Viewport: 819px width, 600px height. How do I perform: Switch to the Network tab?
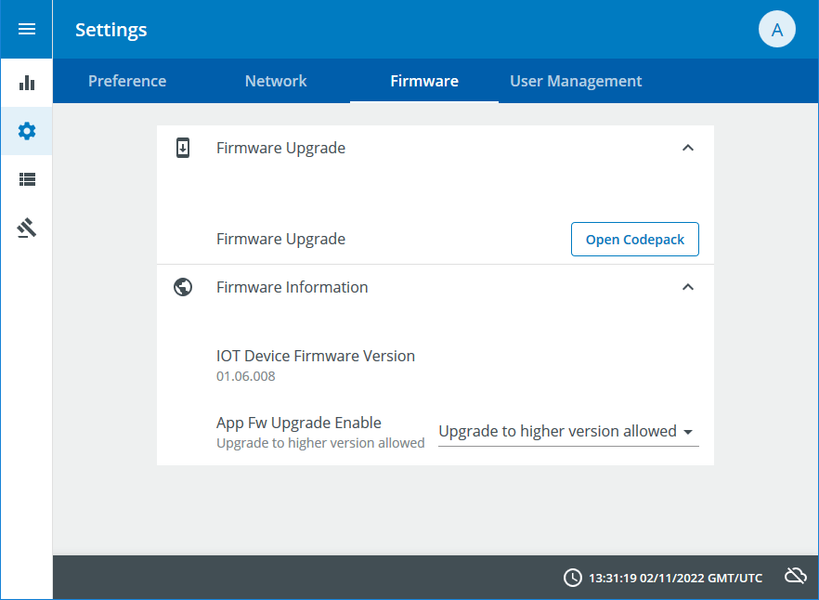(x=276, y=81)
